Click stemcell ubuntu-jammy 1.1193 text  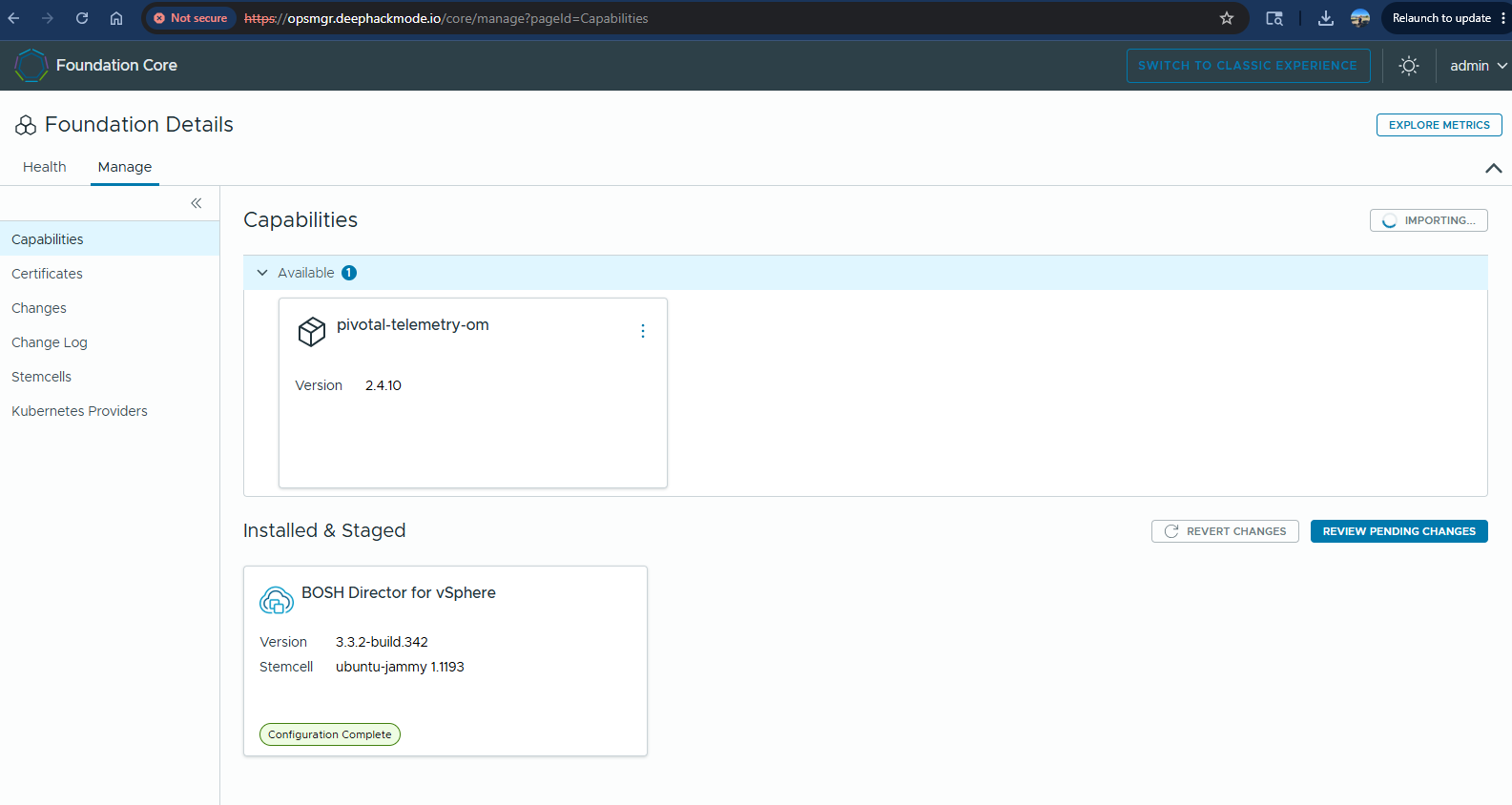[x=400, y=667]
